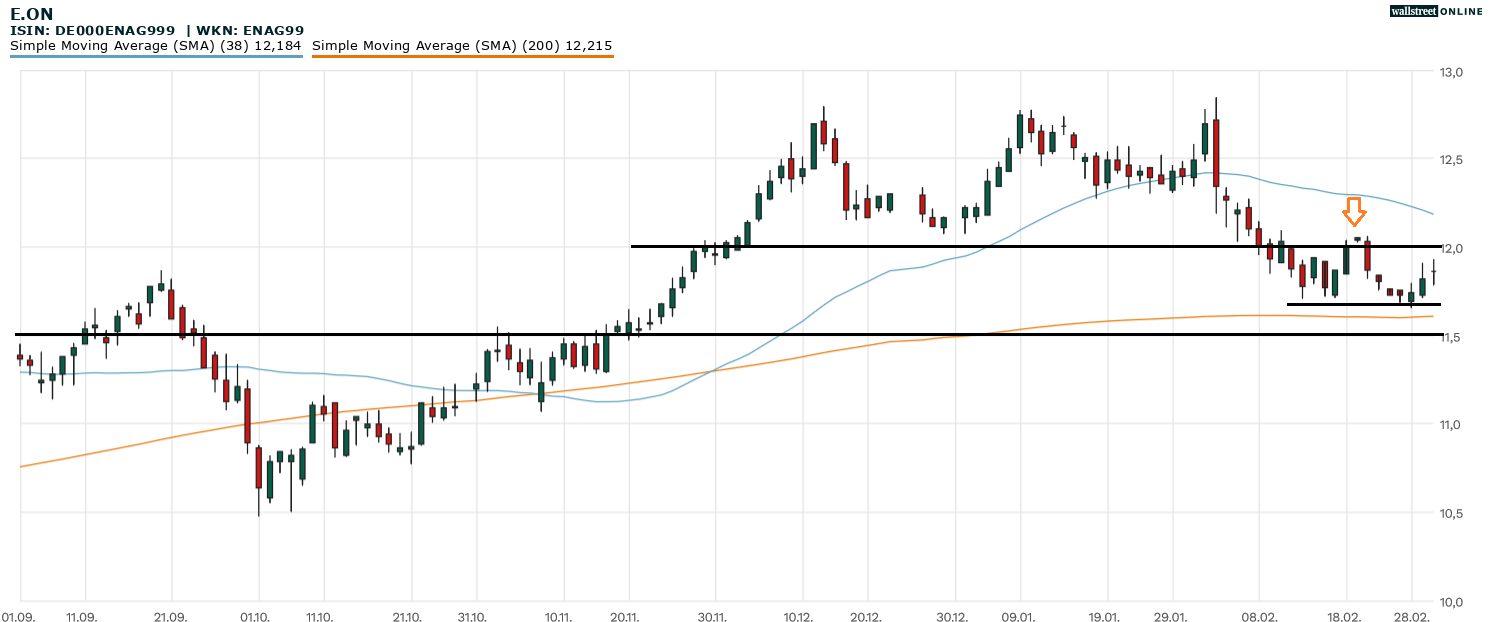The image size is (1490, 622).
Task: Click the 20.11. date axis label
Action: [627, 617]
